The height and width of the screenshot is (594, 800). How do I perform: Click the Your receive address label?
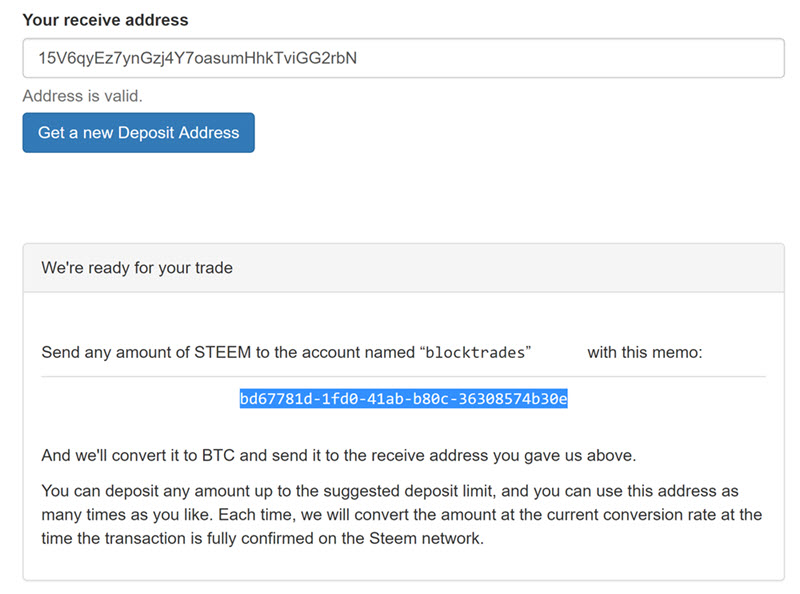click(105, 20)
